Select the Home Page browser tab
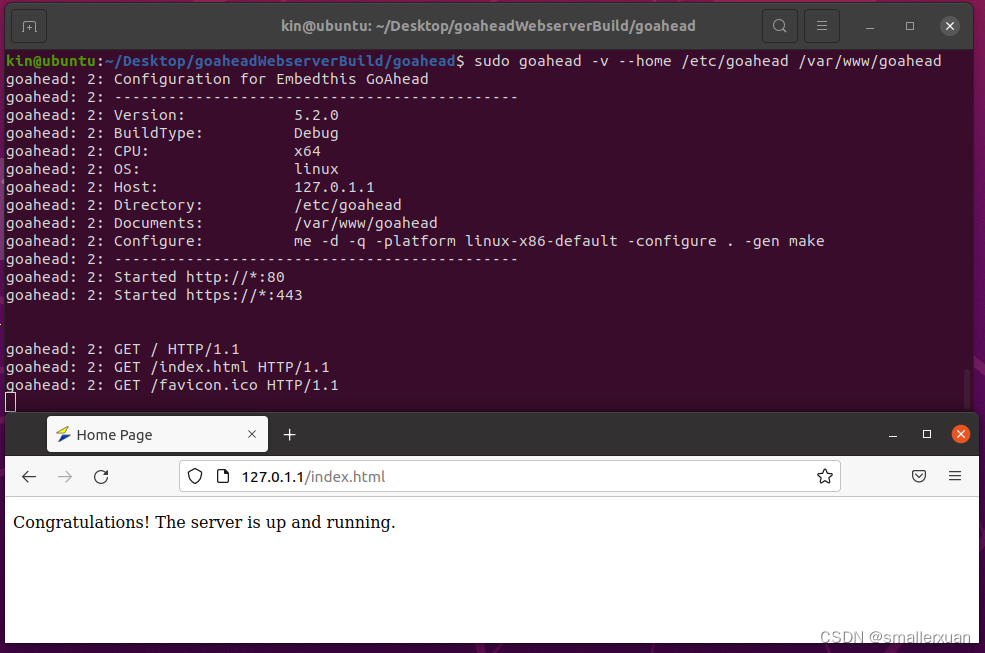This screenshot has height=653, width=985. (x=157, y=434)
